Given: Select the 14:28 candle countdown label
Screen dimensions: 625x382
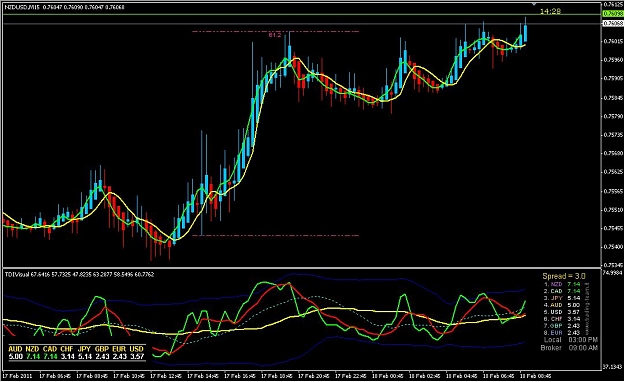Looking at the screenshot, I should 550,11.
